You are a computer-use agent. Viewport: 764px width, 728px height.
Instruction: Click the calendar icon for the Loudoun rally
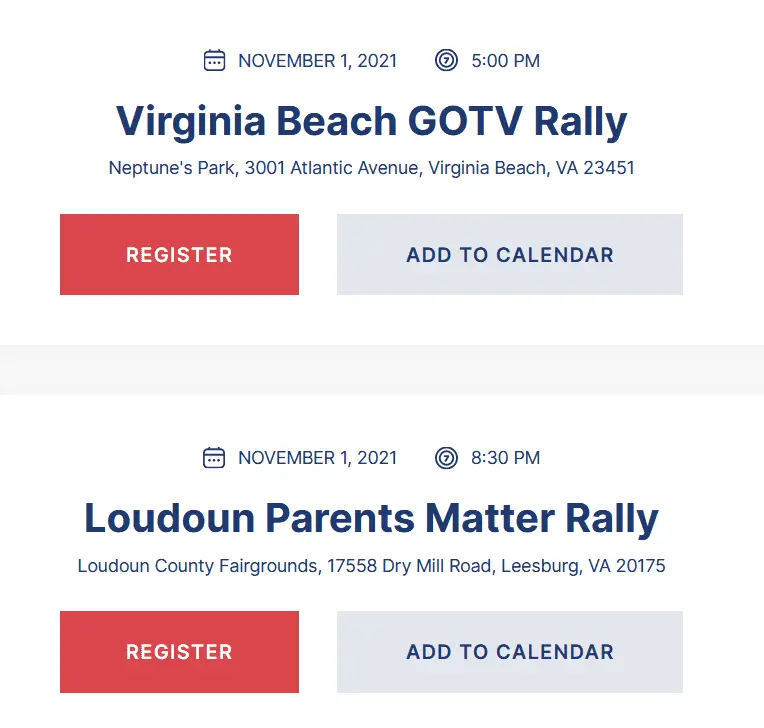(214, 458)
